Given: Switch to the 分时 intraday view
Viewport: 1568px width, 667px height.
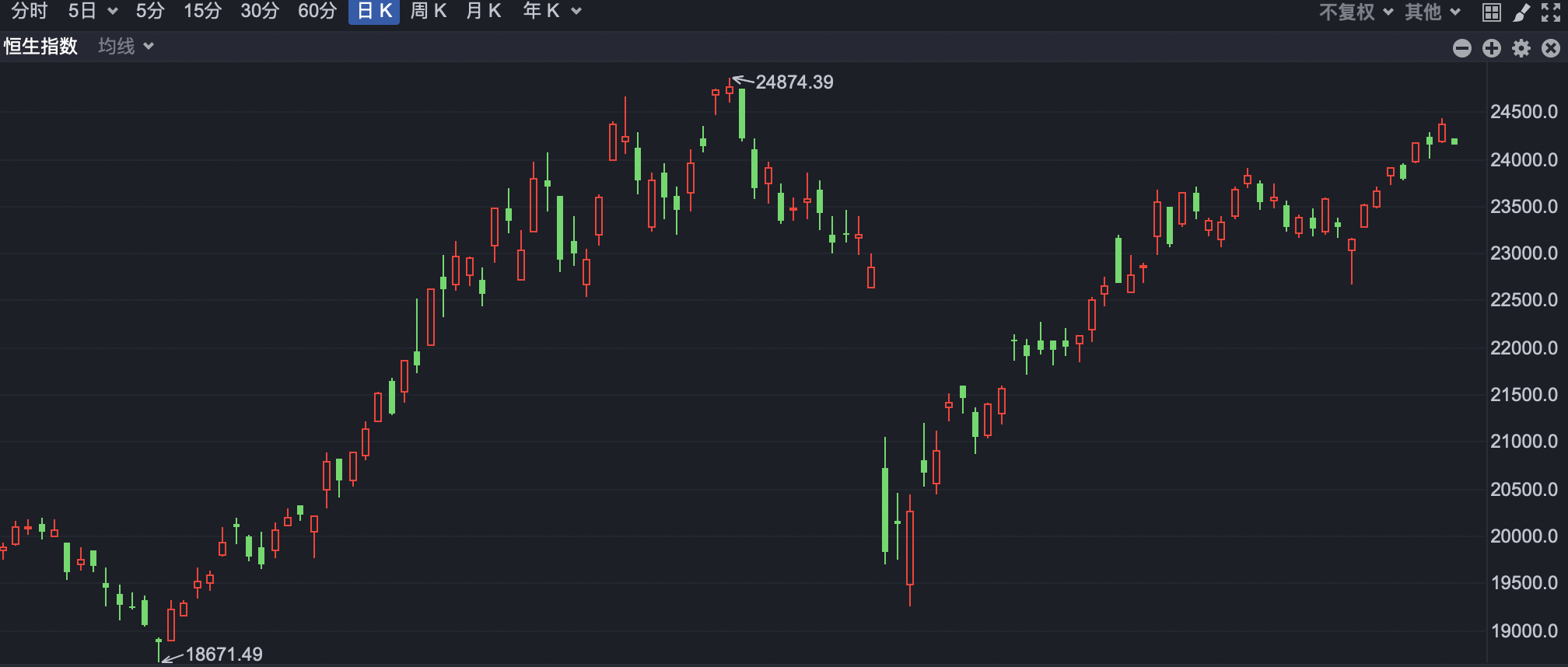Looking at the screenshot, I should (x=30, y=11).
